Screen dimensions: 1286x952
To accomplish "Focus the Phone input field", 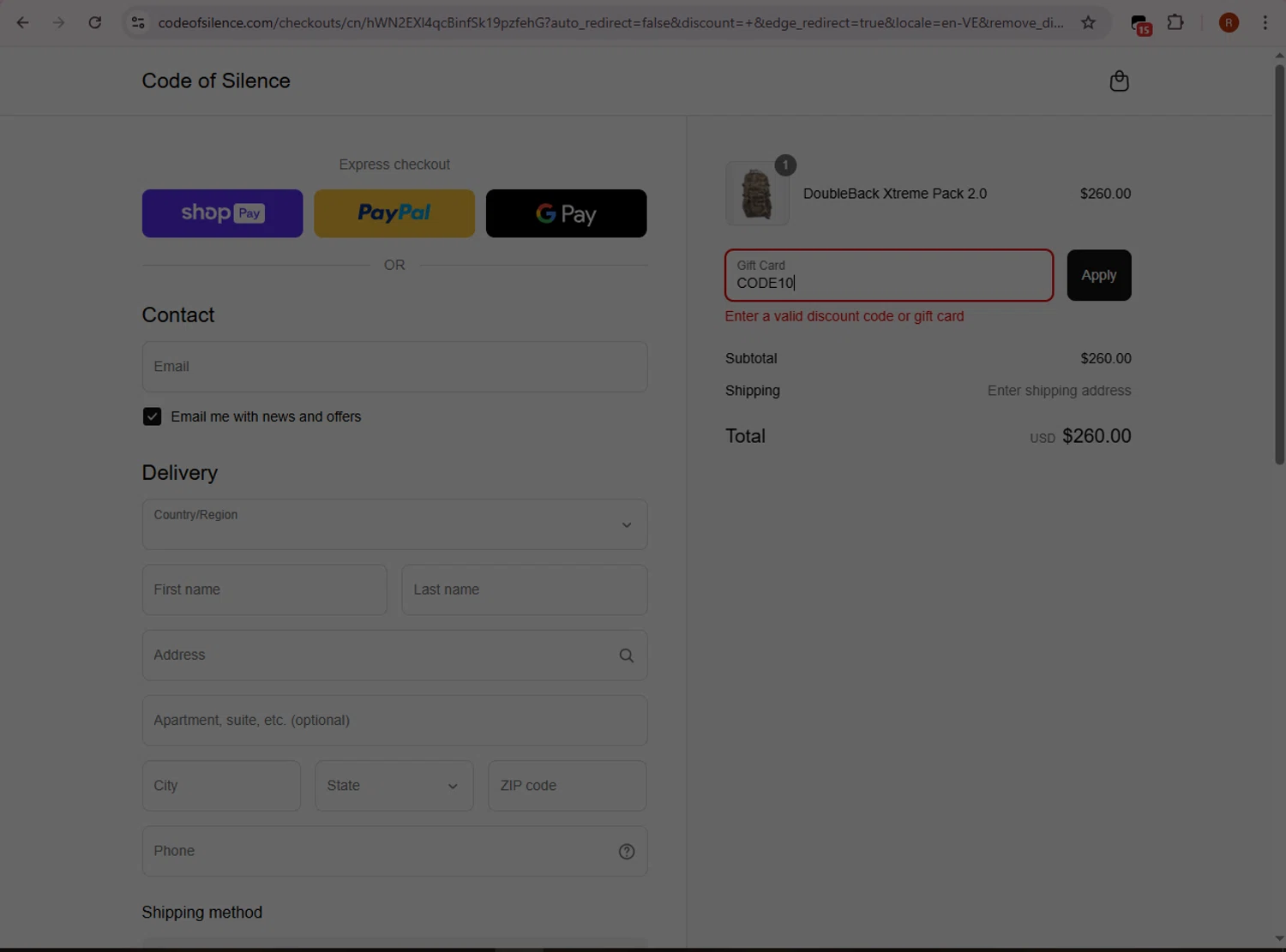I will [x=394, y=851].
